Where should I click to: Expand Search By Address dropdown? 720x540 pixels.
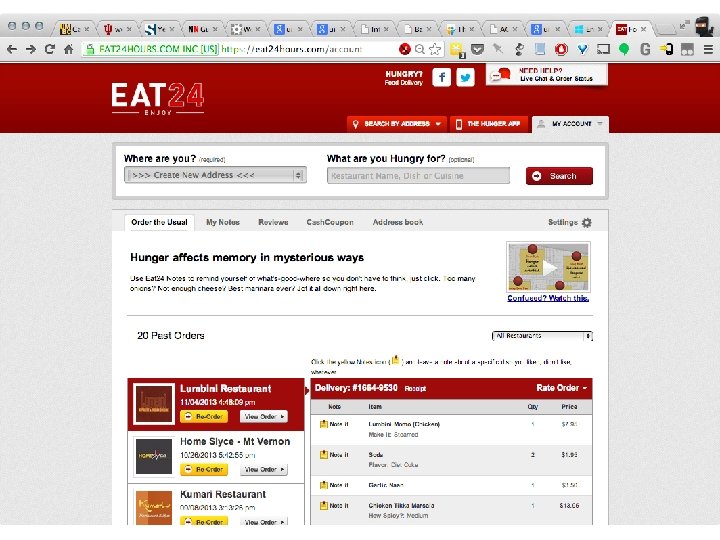396,124
